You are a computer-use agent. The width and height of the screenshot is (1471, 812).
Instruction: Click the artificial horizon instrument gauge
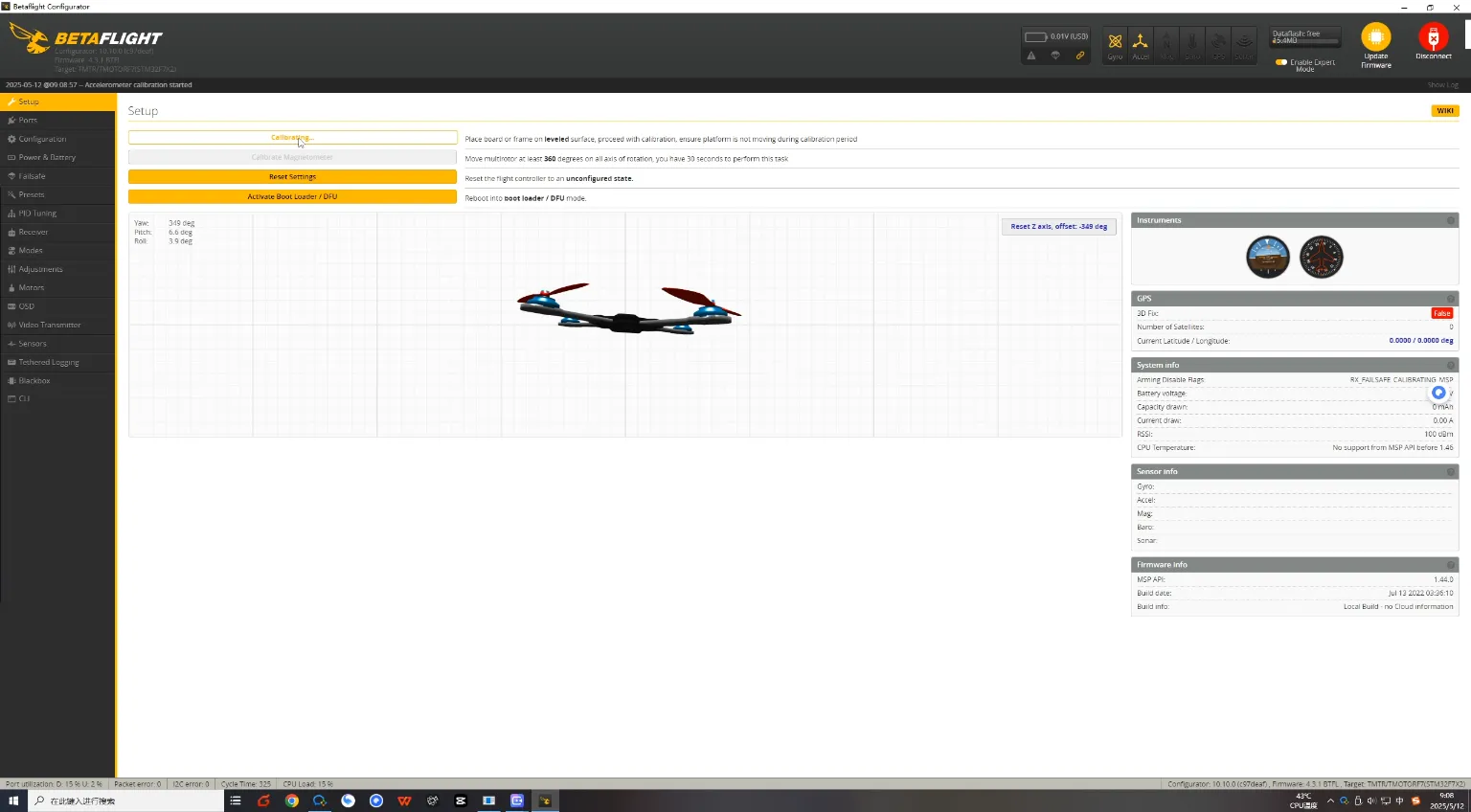1267,258
